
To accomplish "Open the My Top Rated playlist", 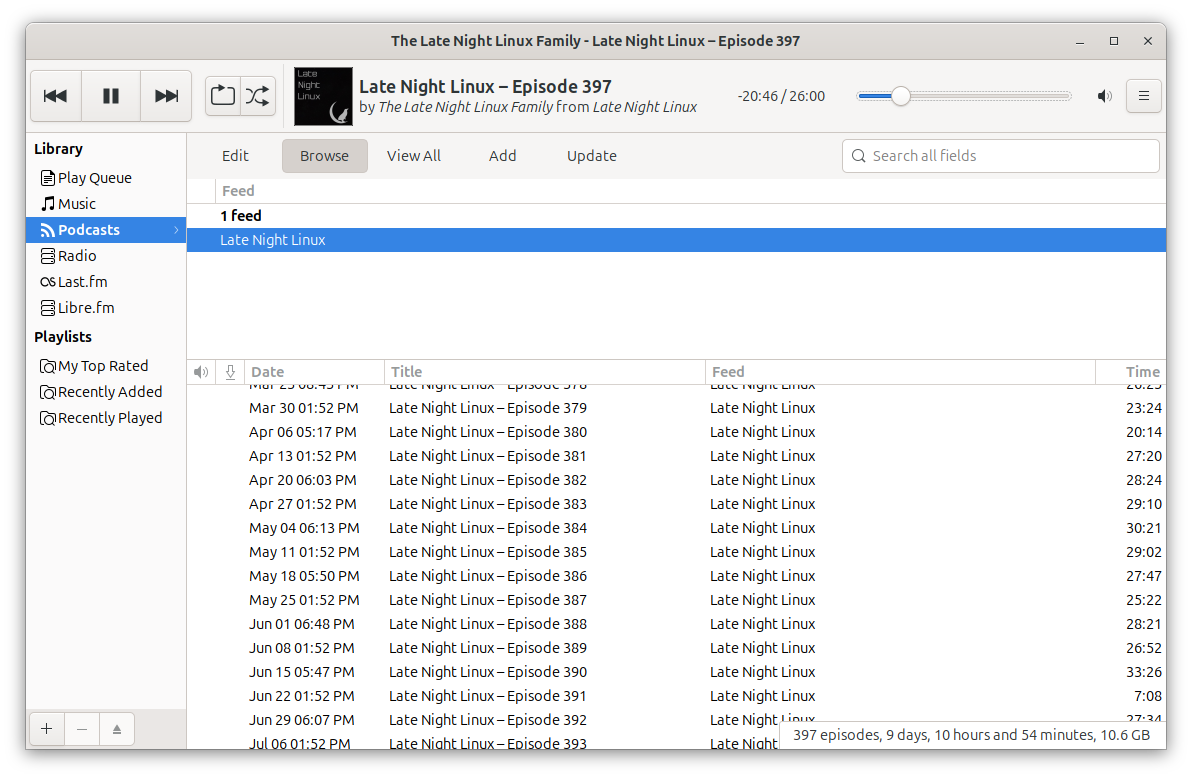I will (x=106, y=366).
